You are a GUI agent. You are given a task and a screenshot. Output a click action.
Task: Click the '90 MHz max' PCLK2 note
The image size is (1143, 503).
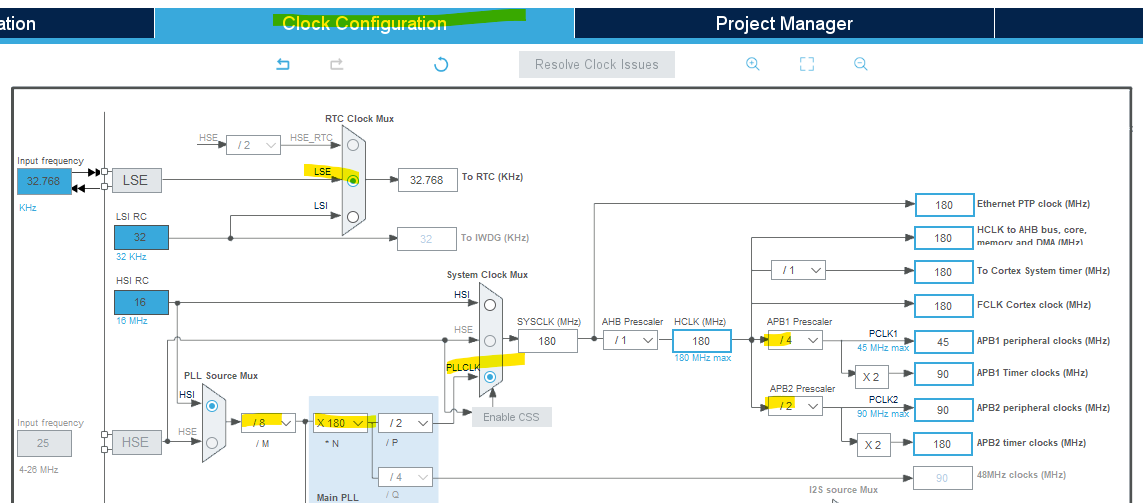[x=883, y=414]
